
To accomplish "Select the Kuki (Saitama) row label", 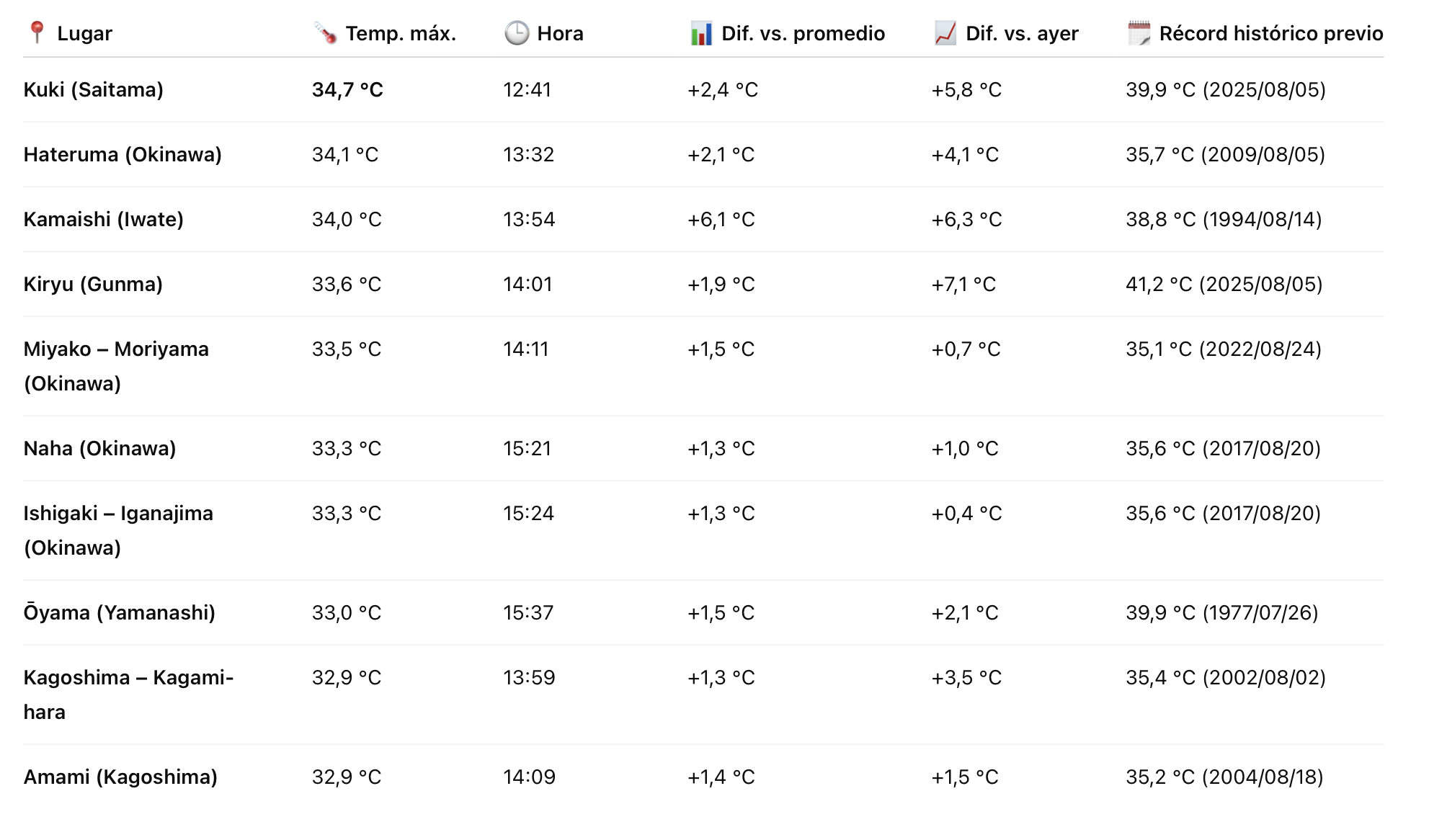I will pyautogui.click(x=94, y=90).
